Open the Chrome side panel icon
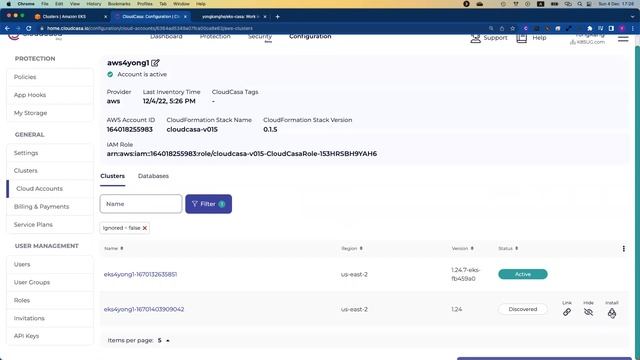 (611, 28)
